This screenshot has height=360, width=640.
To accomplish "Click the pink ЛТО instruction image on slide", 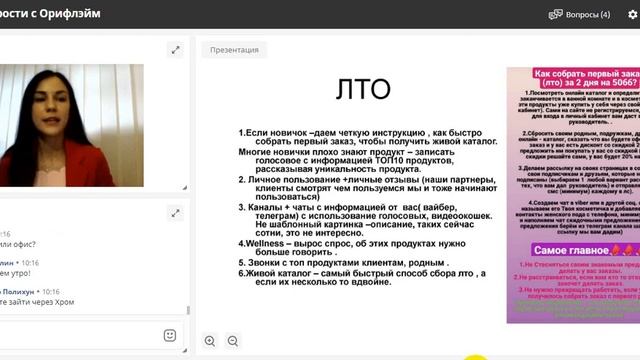I will point(573,195).
